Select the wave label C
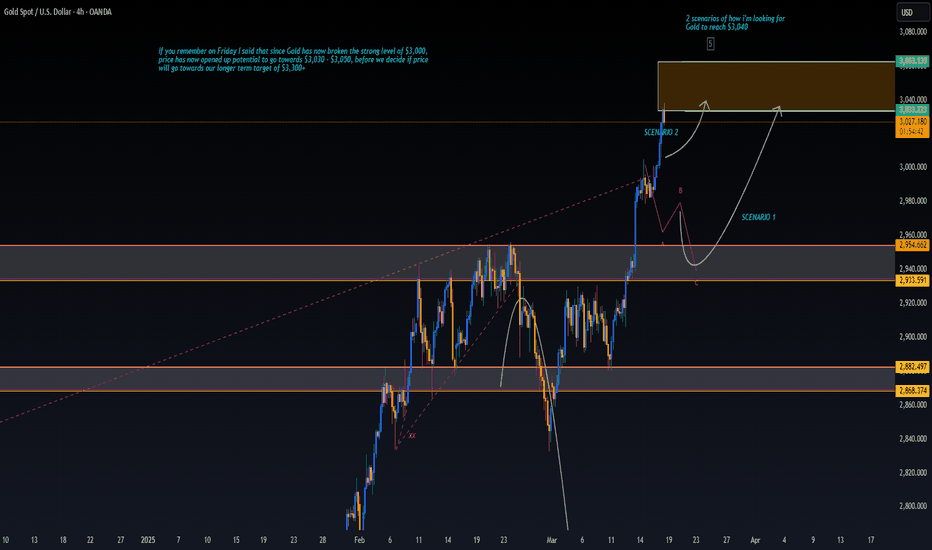The width and height of the screenshot is (932, 550). [696, 283]
